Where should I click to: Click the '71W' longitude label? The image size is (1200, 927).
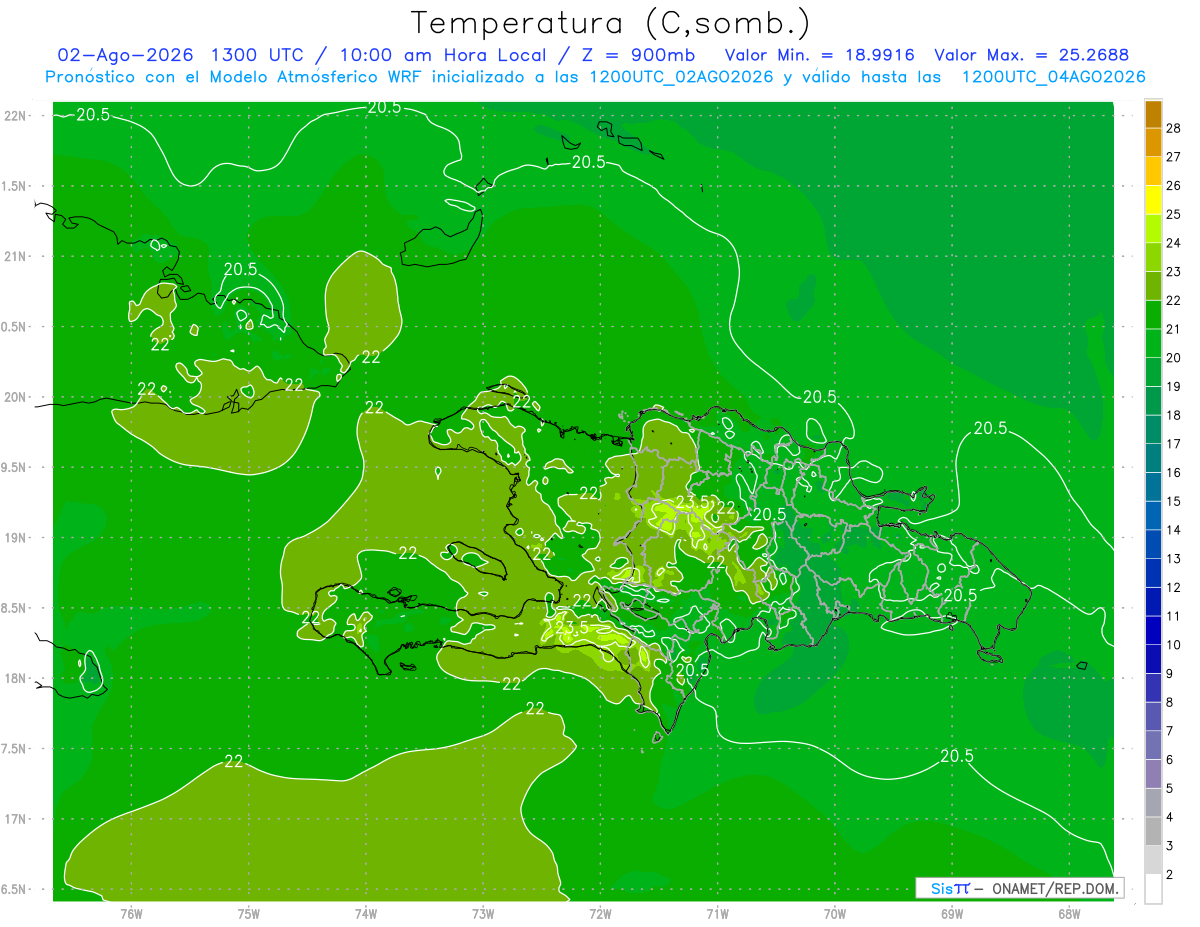[717, 914]
